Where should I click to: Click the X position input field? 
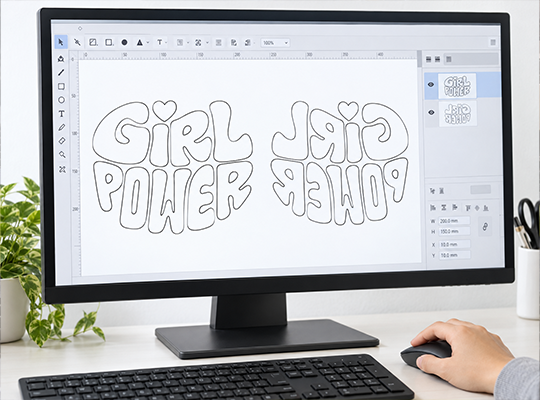tap(455, 244)
